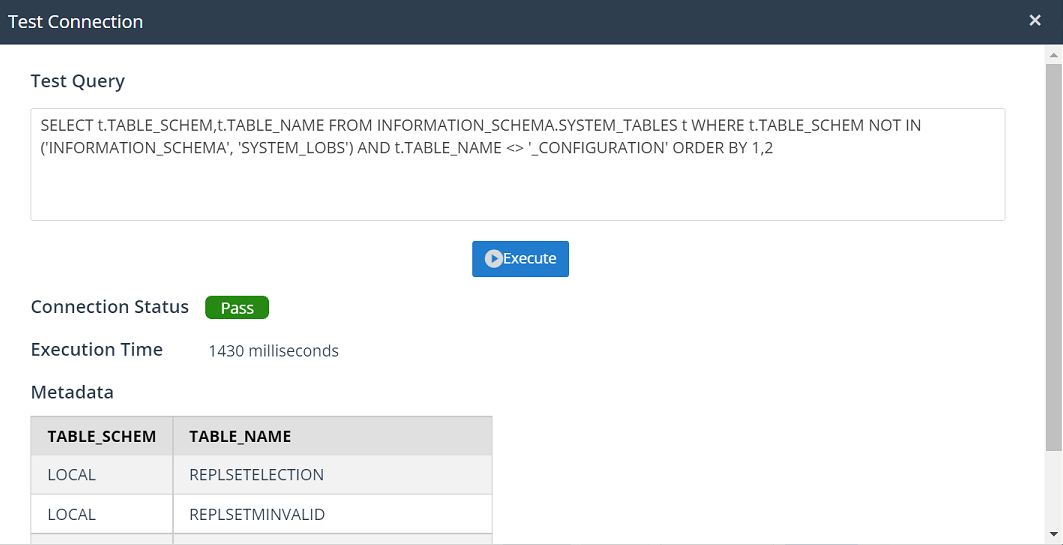
Task: Click the REPLSETELECTION table cell
Action: click(256, 474)
